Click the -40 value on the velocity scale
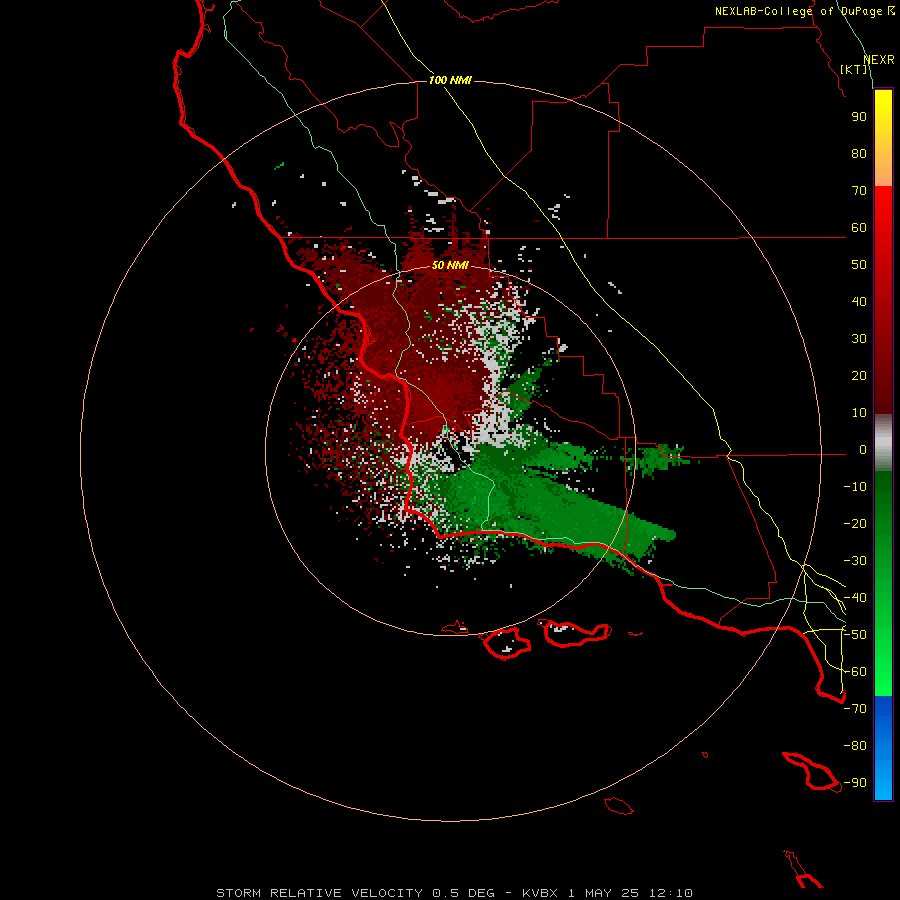 click(855, 598)
